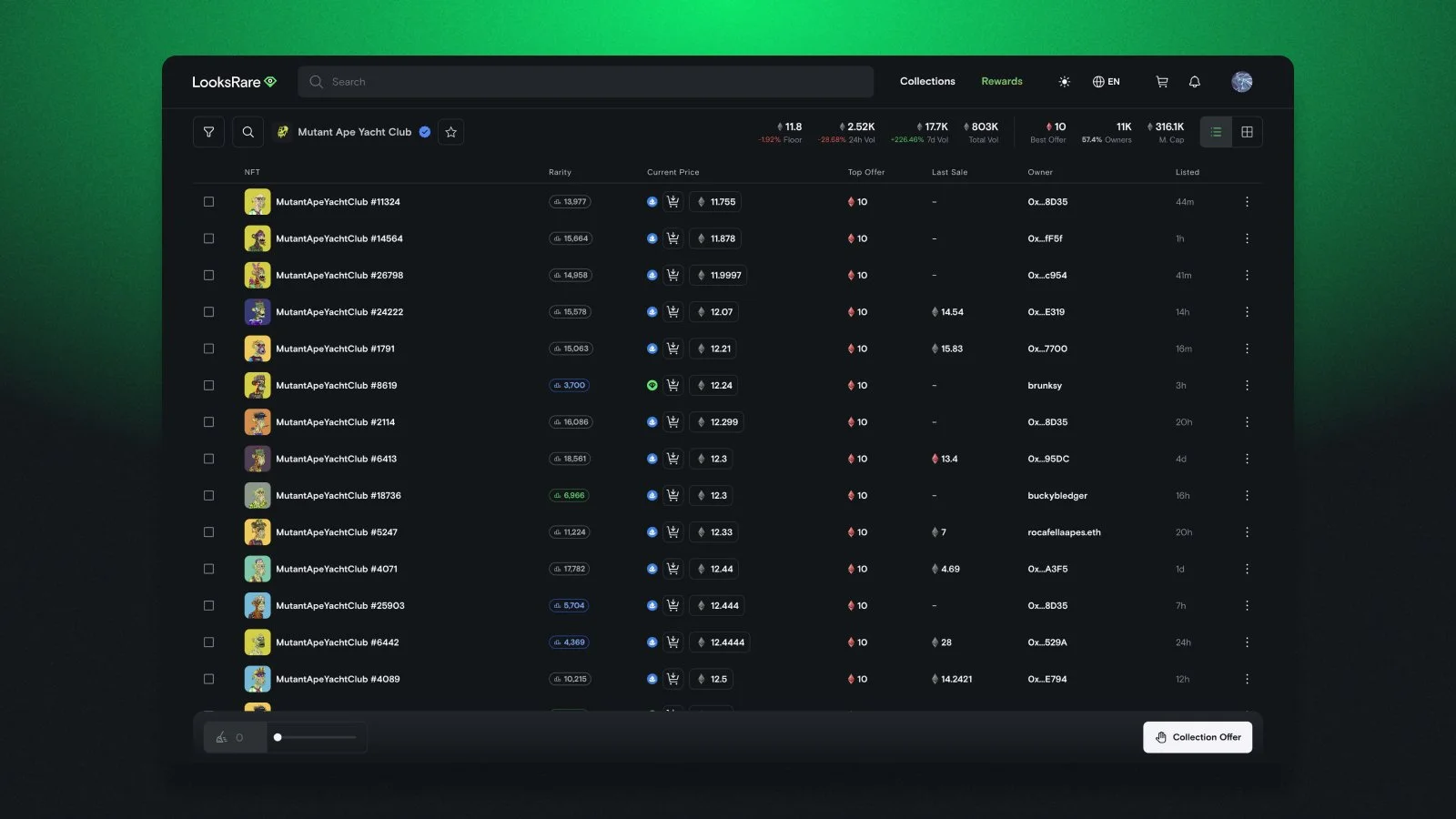The image size is (1456, 819).
Task: Select checkbox for MutantApeYachtClub #1791
Action: point(208,349)
